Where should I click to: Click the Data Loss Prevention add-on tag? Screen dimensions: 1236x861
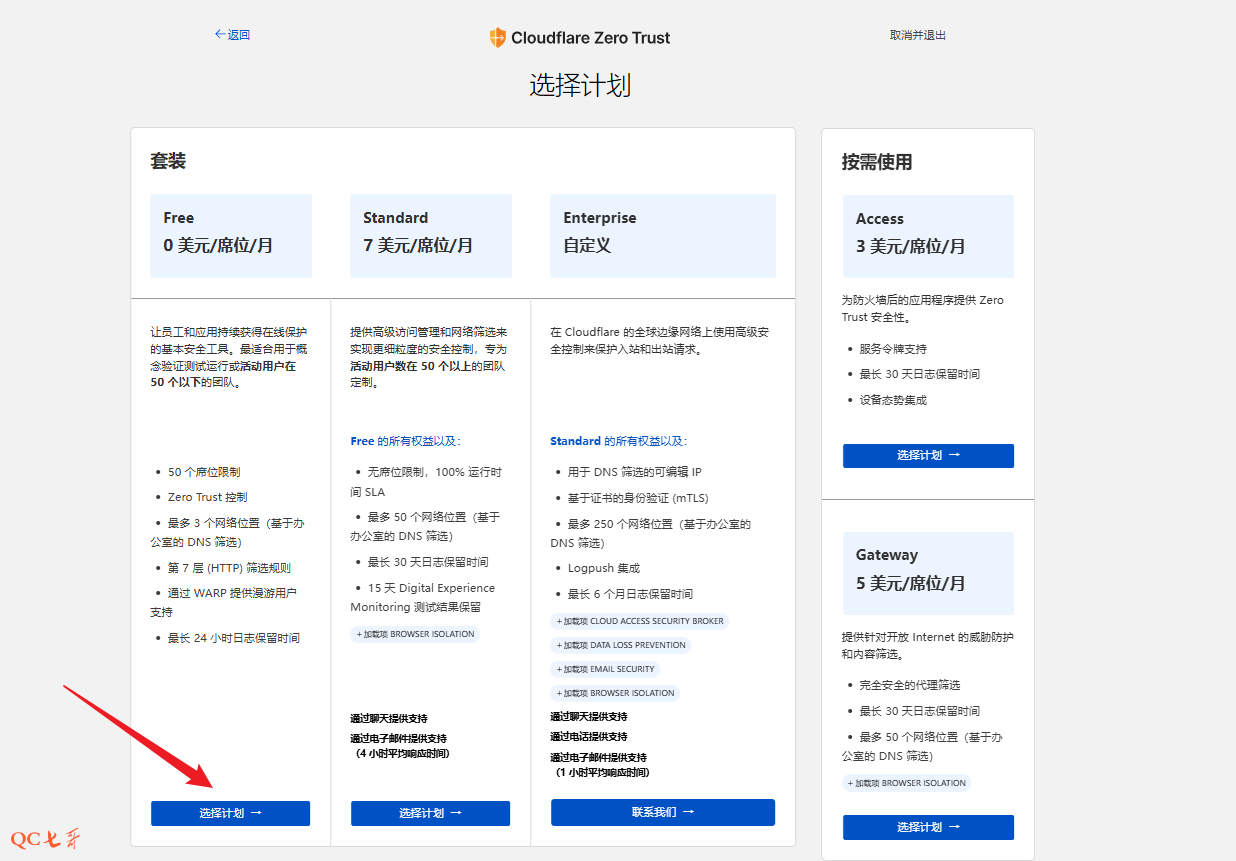point(620,645)
